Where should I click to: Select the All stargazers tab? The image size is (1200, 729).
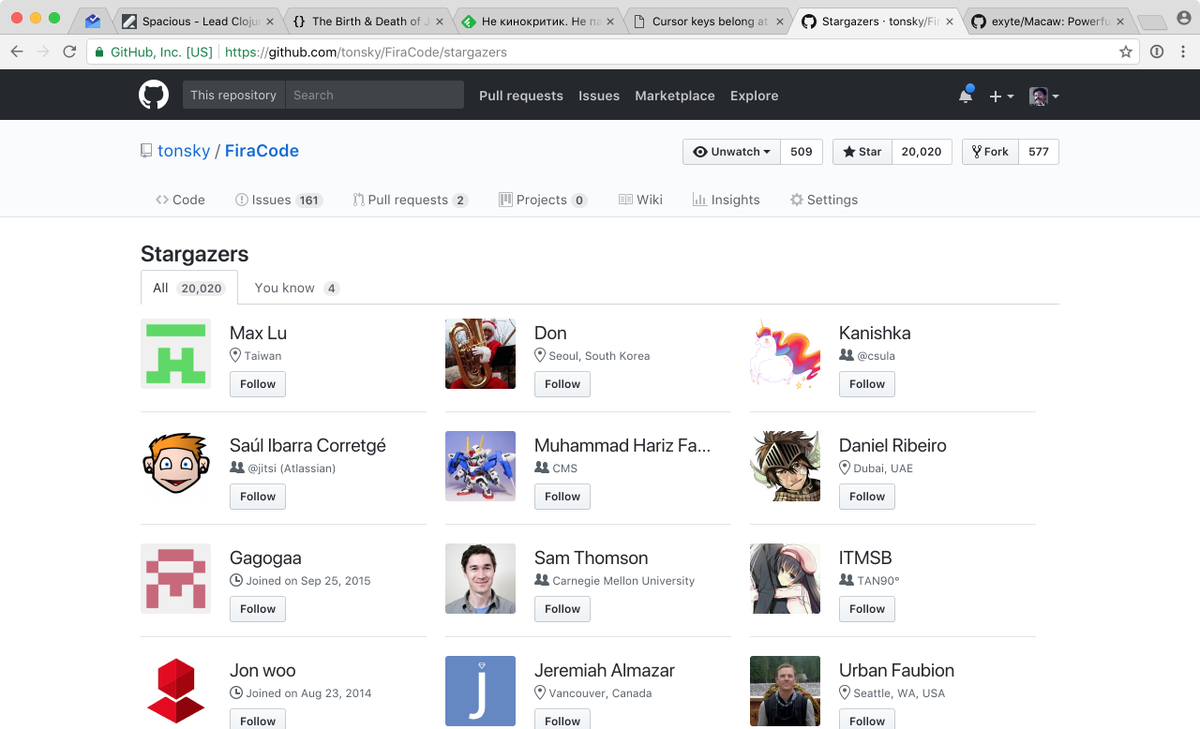(189, 288)
